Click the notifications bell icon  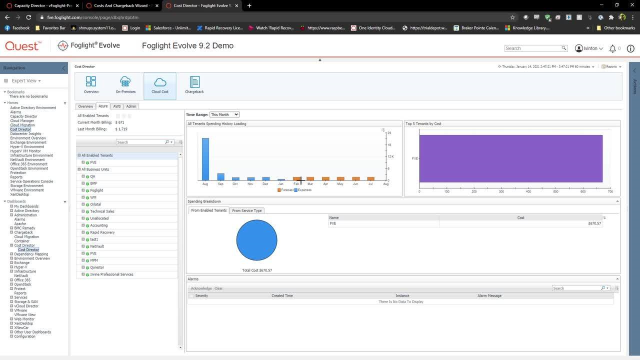tap(612, 49)
